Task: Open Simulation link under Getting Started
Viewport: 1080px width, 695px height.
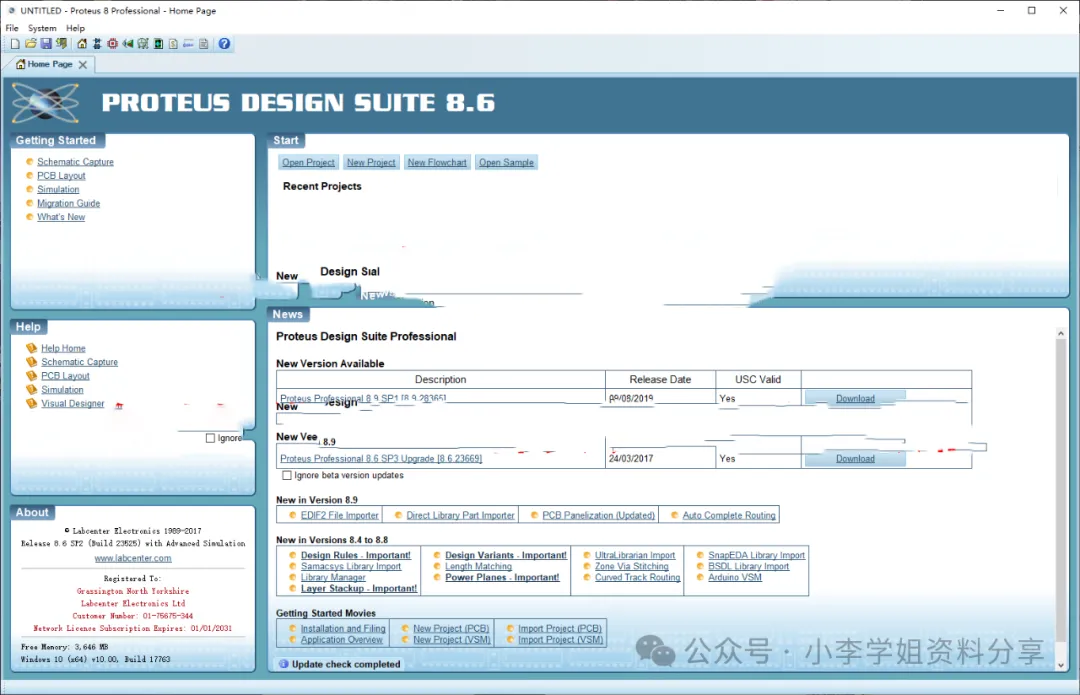Action: (x=58, y=189)
